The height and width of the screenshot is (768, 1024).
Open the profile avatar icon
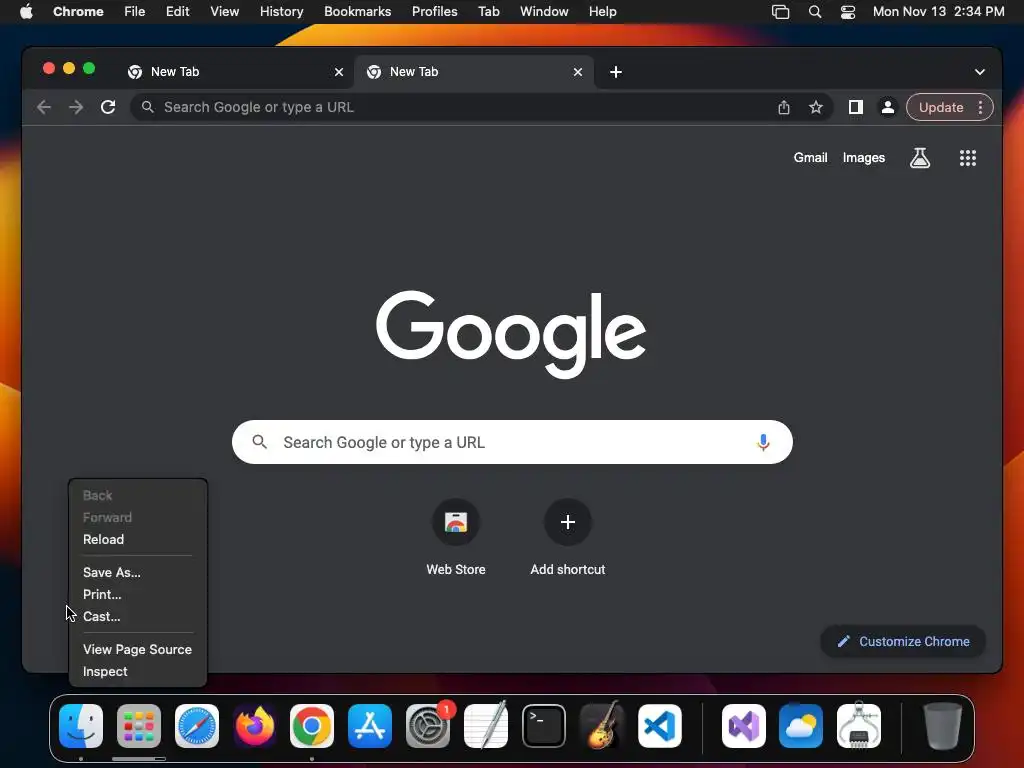pos(888,107)
